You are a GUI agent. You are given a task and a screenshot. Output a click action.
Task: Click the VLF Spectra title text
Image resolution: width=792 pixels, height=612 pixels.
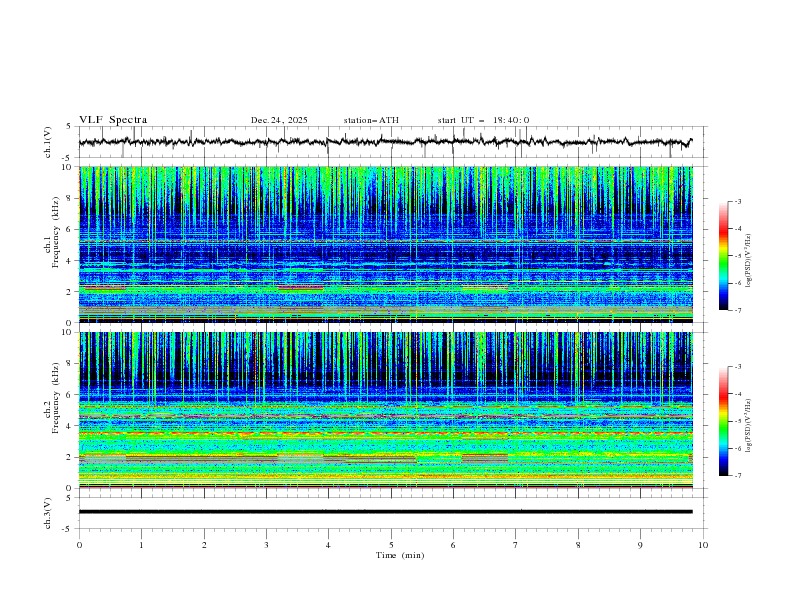tap(113, 120)
